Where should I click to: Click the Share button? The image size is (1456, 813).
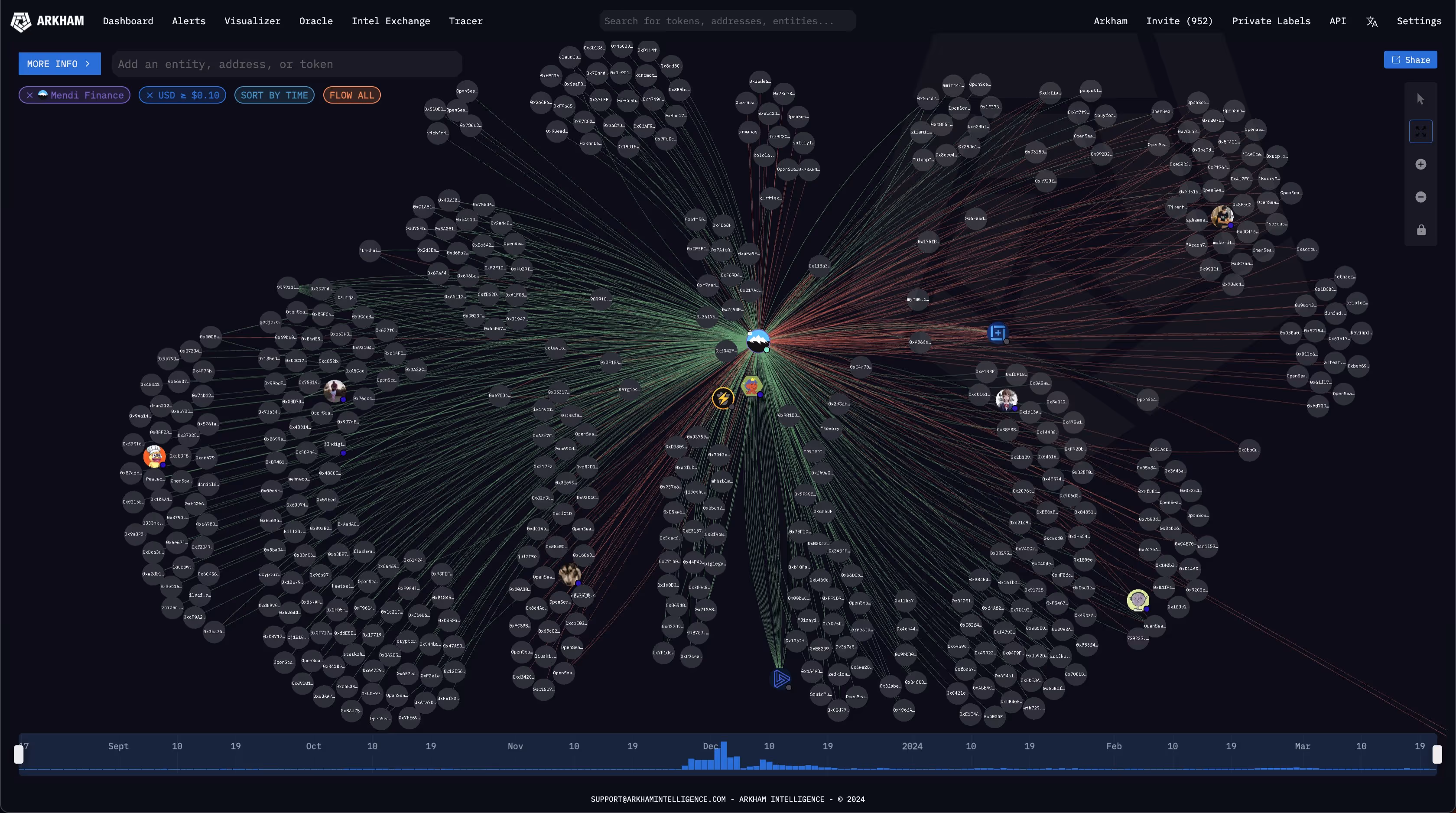[x=1410, y=60]
